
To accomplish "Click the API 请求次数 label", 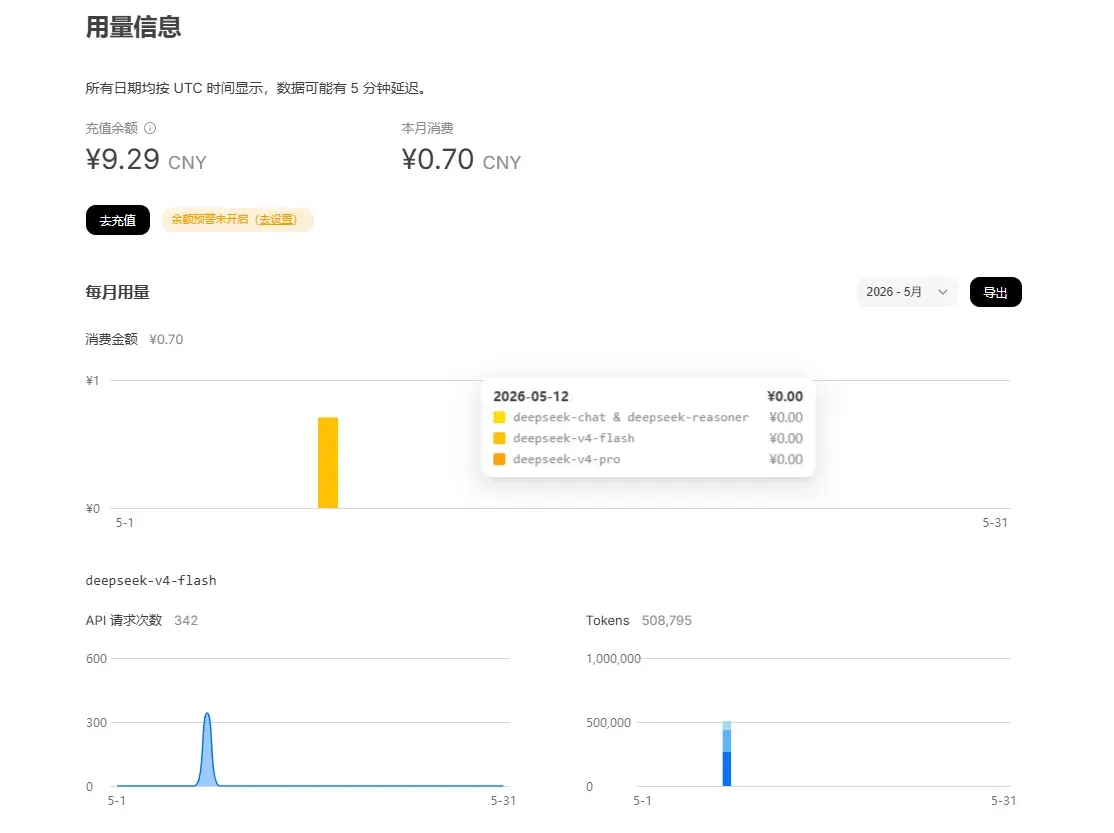I will coord(124,620).
